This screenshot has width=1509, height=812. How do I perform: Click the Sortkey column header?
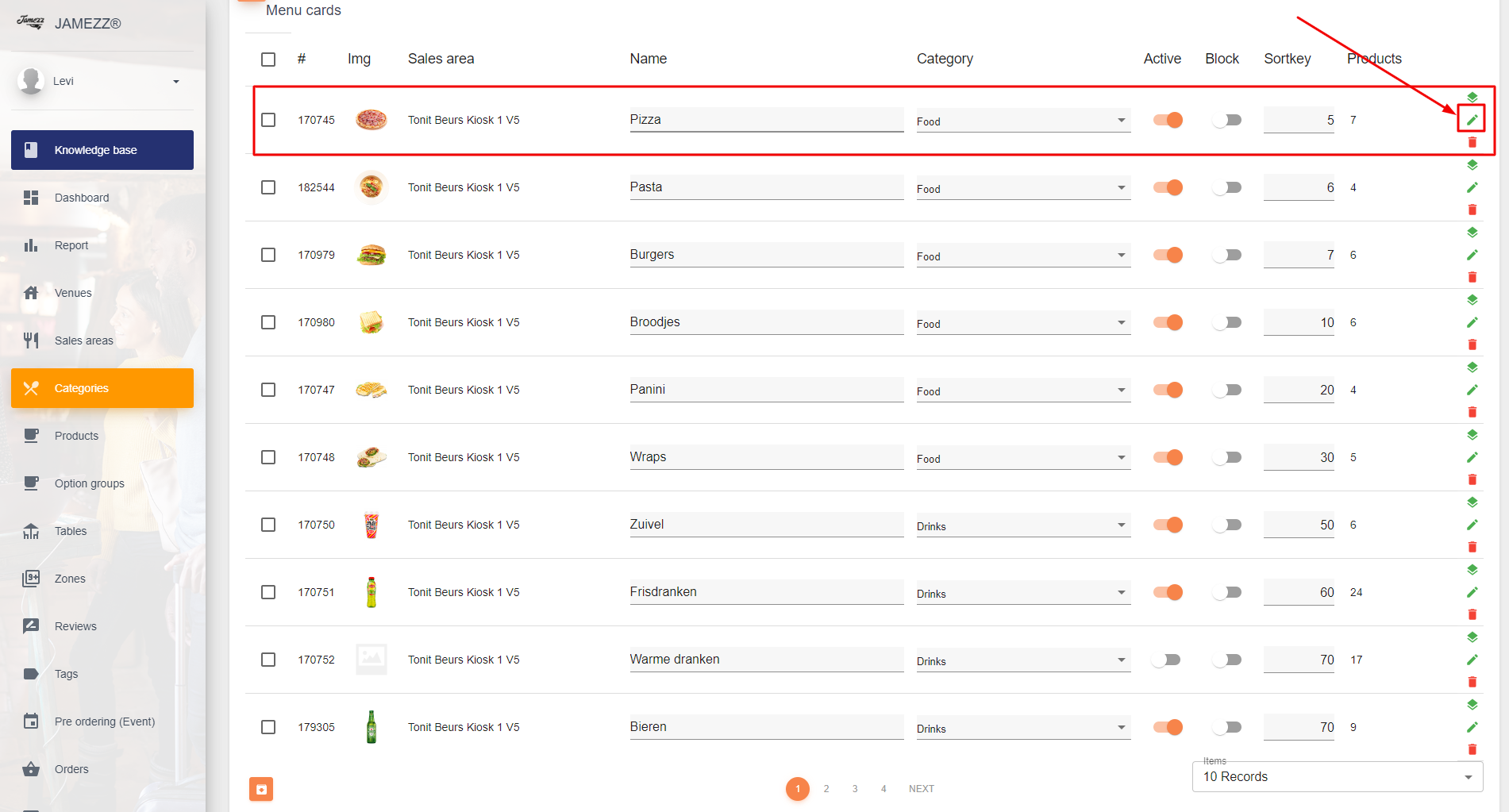tap(1287, 59)
